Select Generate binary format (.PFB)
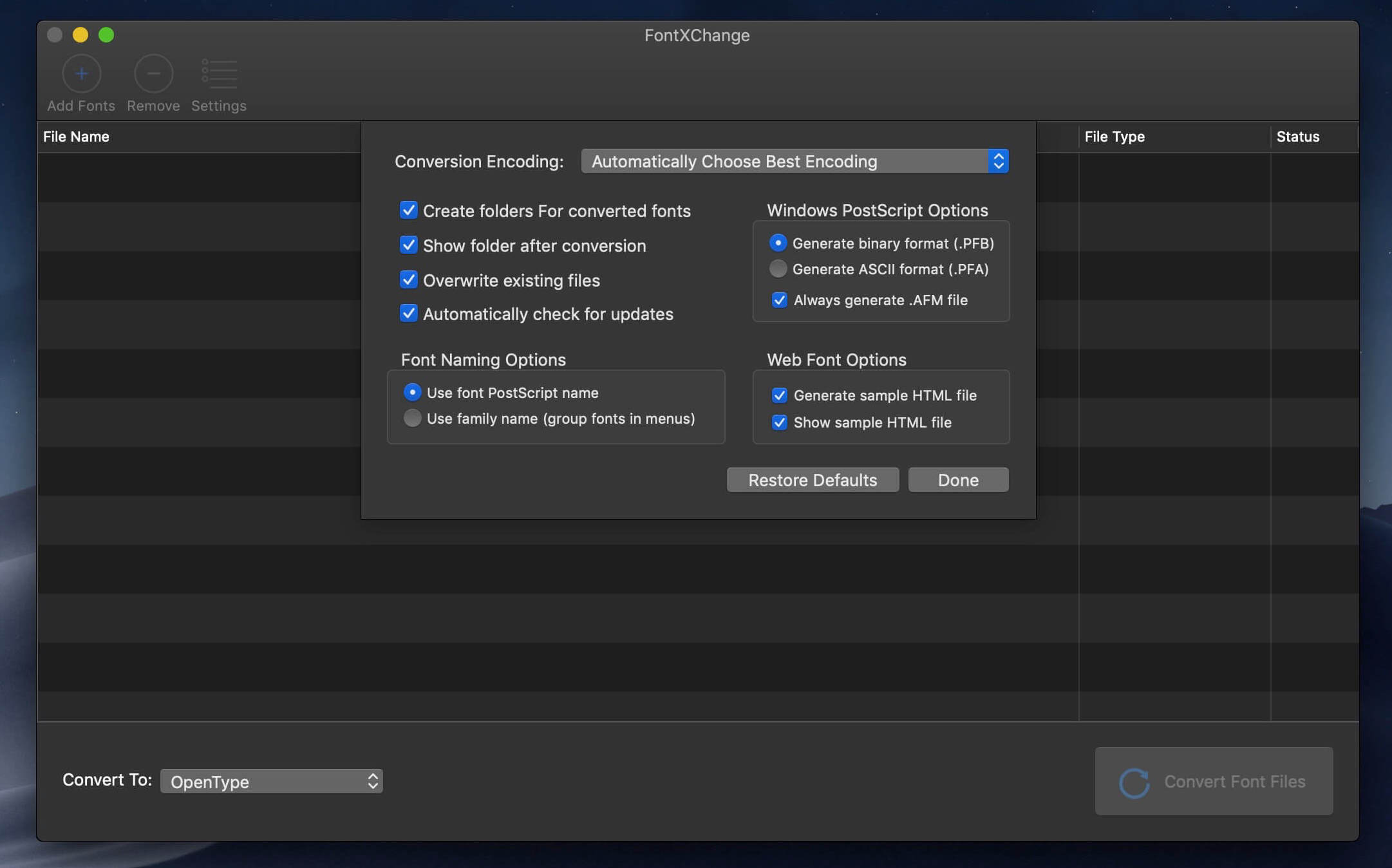The width and height of the screenshot is (1392, 868). (778, 243)
